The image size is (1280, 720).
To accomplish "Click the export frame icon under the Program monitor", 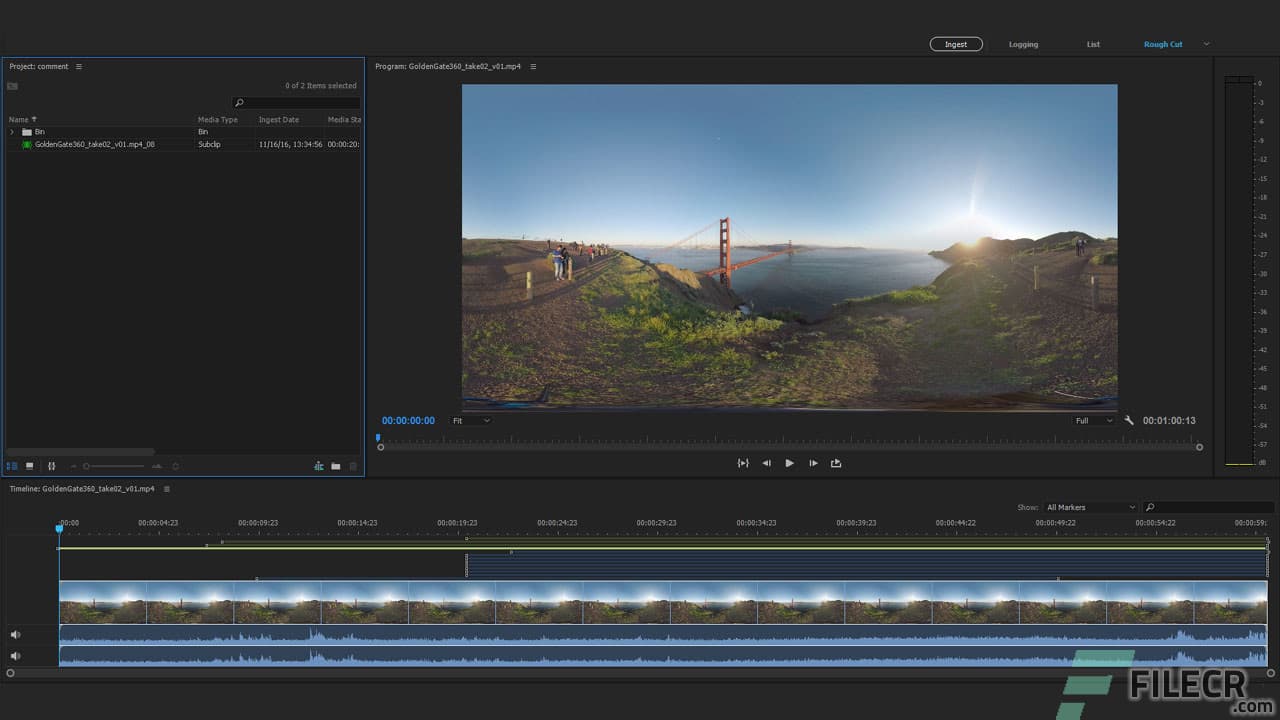I will click(x=835, y=463).
